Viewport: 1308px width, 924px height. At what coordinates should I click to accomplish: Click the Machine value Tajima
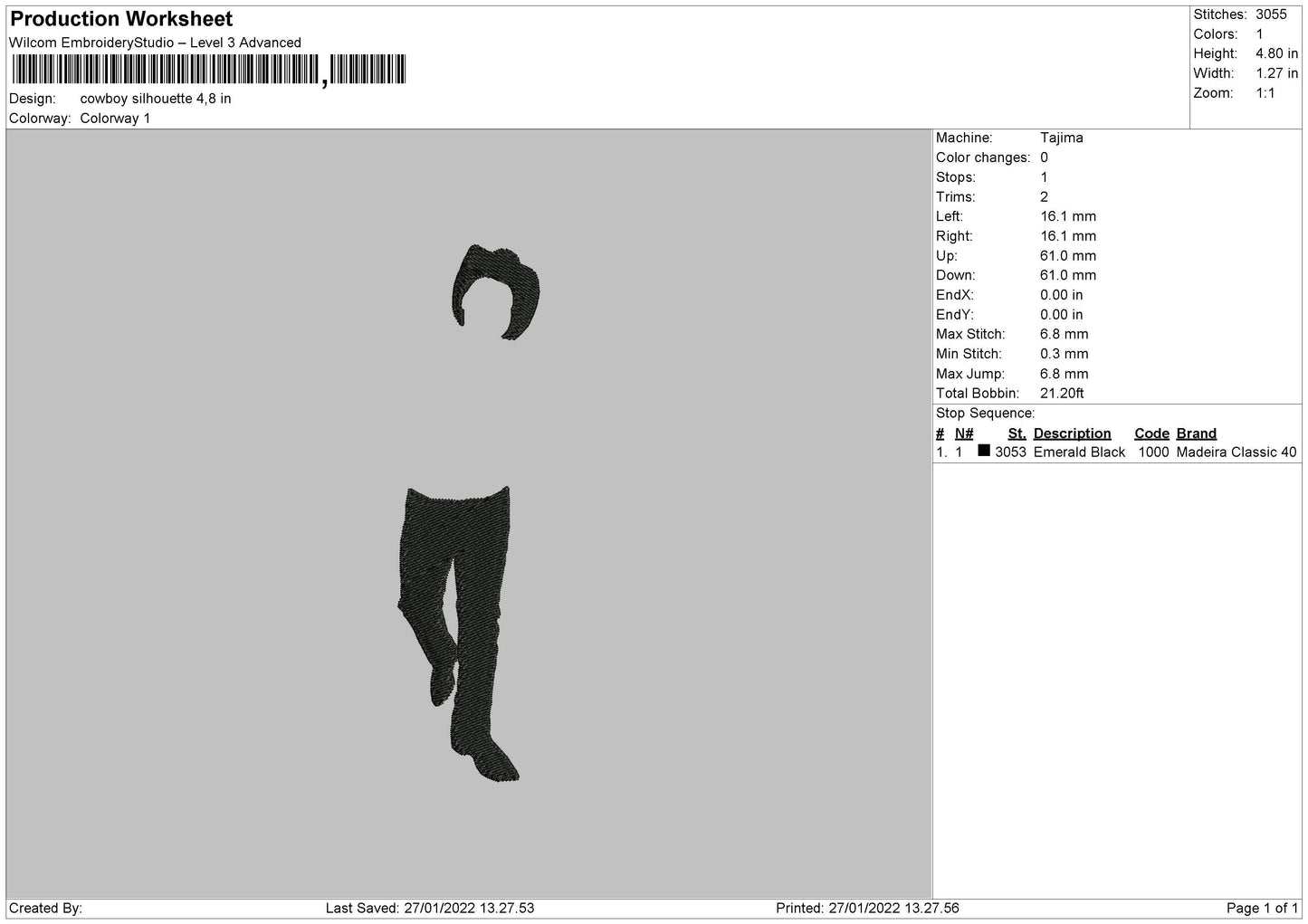[1062, 138]
